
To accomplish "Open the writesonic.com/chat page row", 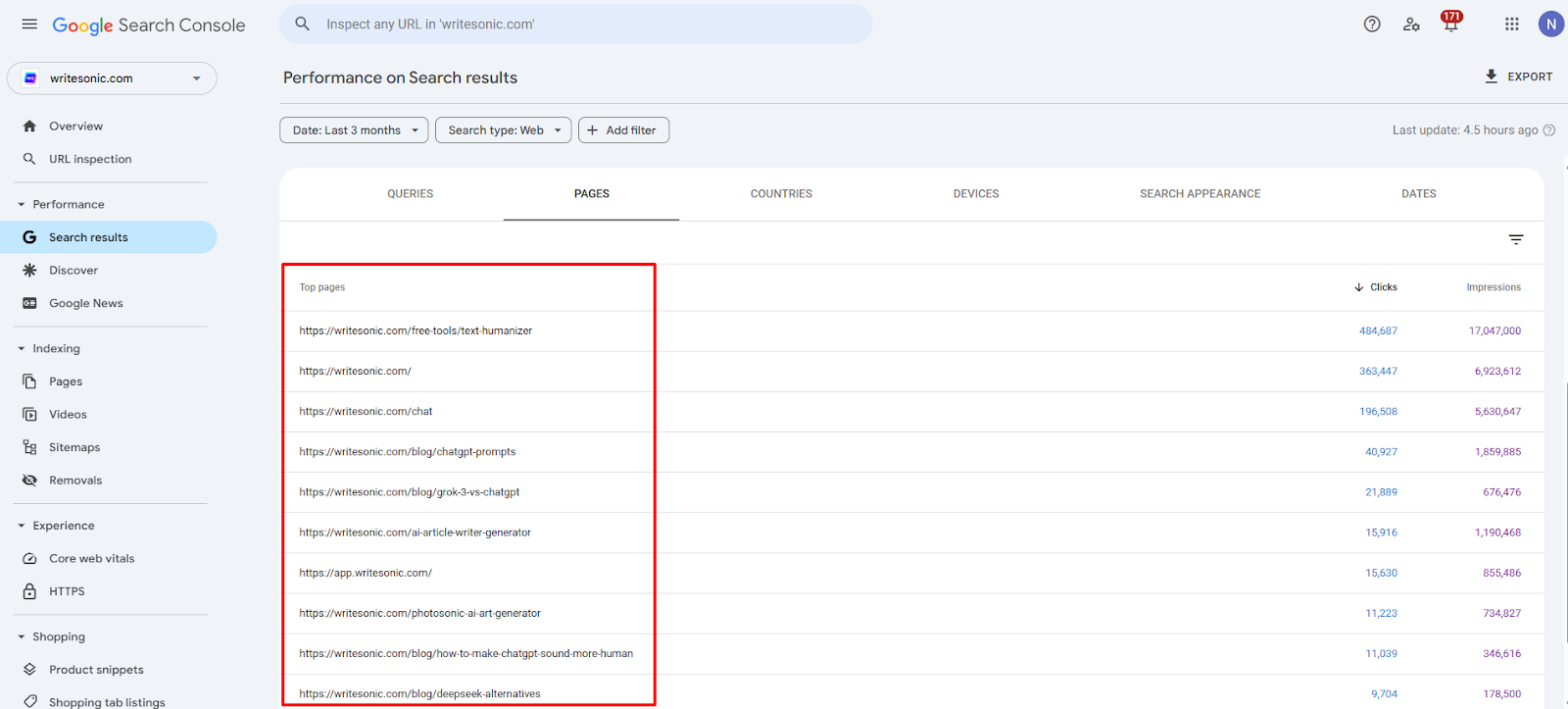I will coord(911,412).
